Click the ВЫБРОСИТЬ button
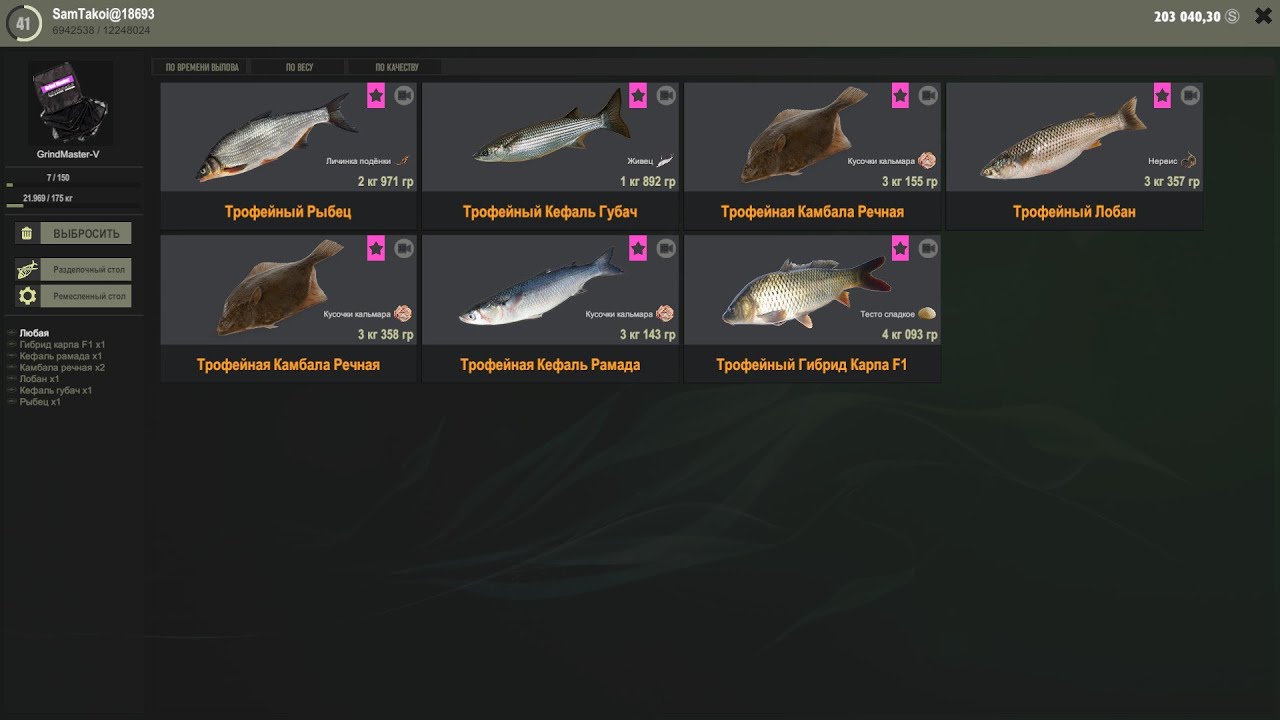Image resolution: width=1280 pixels, height=720 pixels. click(86, 233)
